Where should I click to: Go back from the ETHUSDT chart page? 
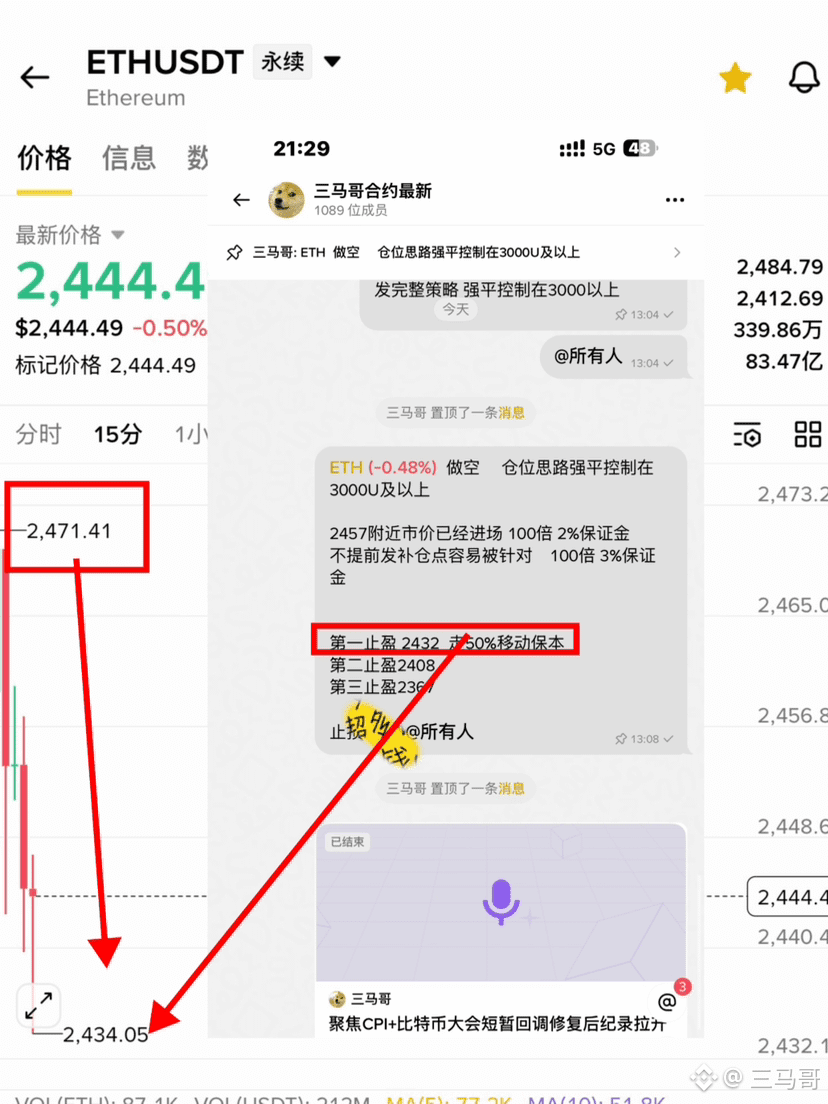(x=34, y=77)
